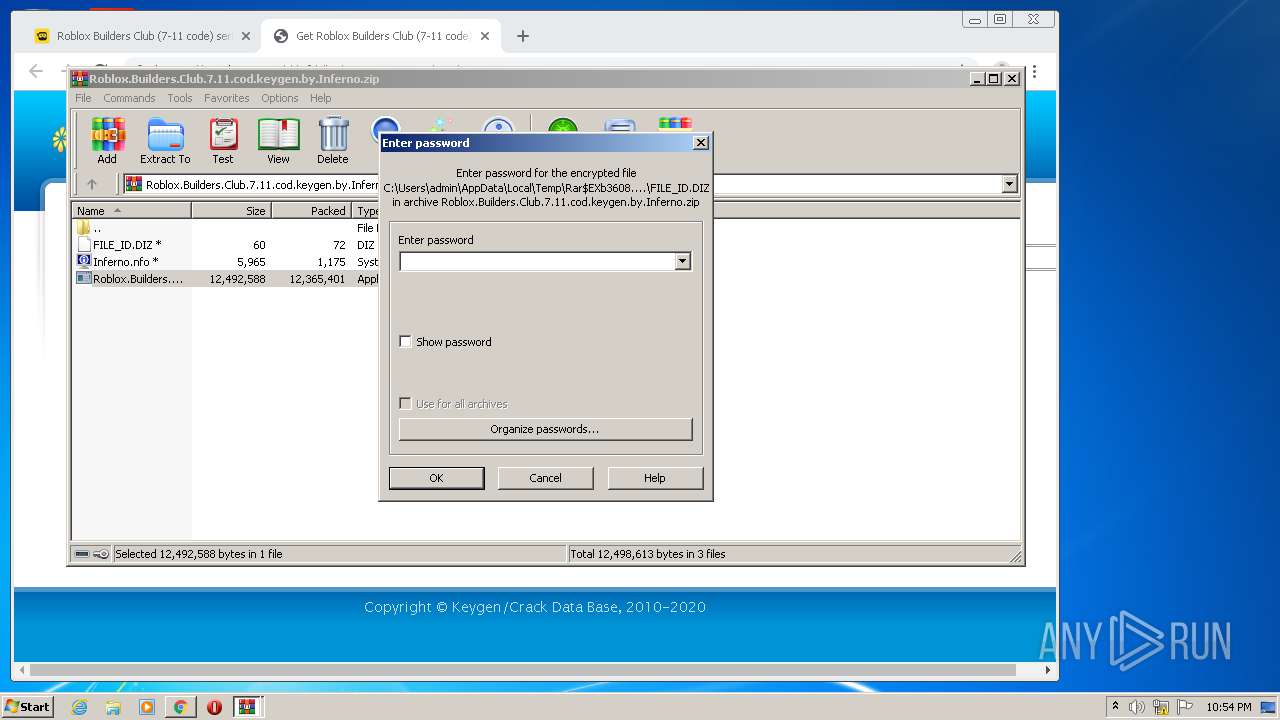
Task: Open the Help menu in WinRAR
Action: pyautogui.click(x=320, y=98)
